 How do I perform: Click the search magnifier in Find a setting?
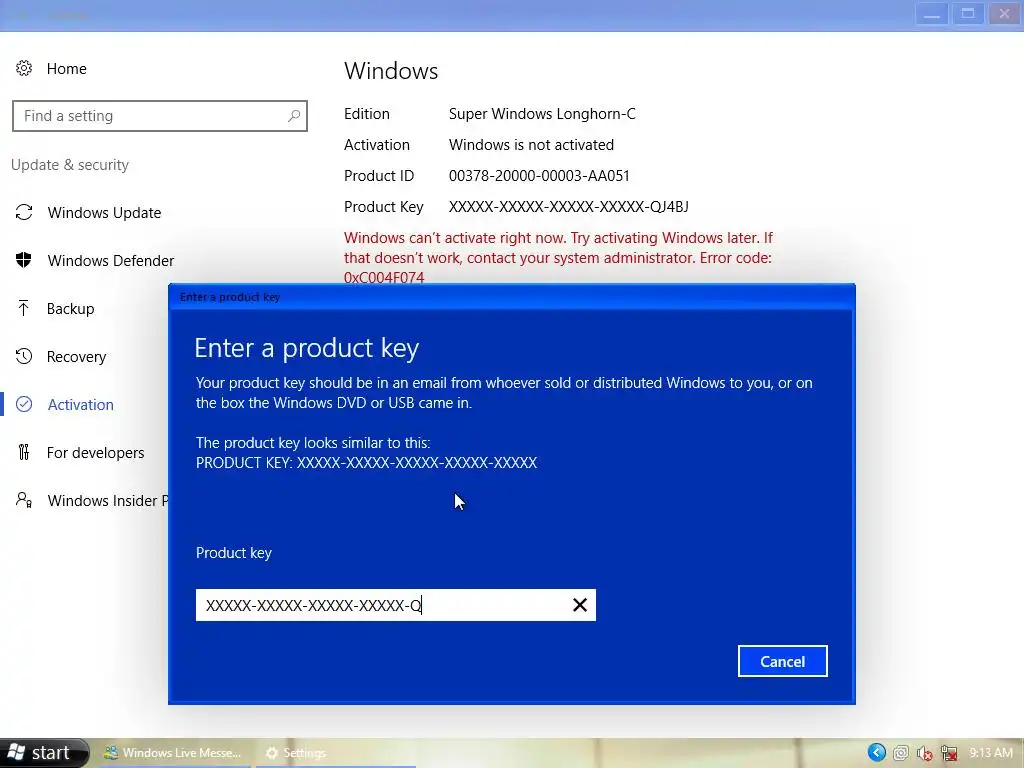(294, 116)
